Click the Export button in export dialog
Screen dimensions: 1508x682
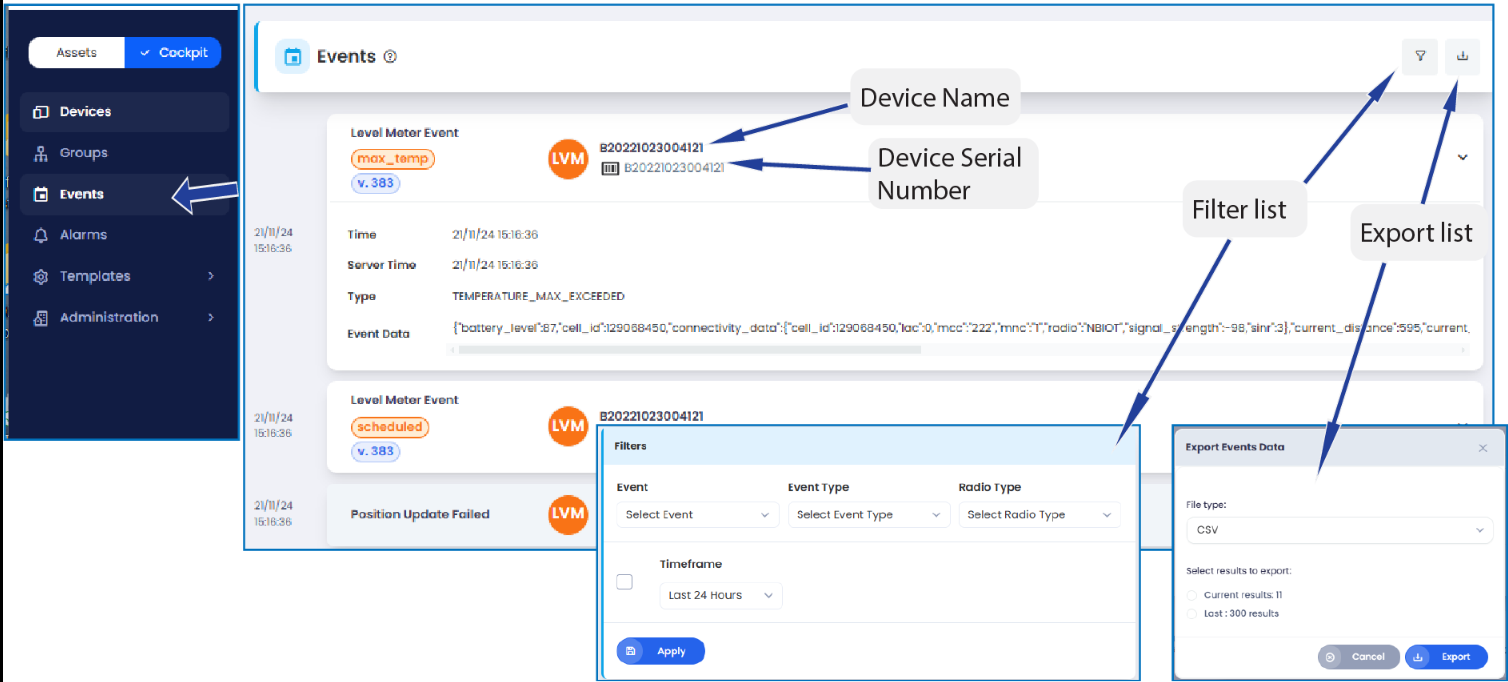(1446, 657)
